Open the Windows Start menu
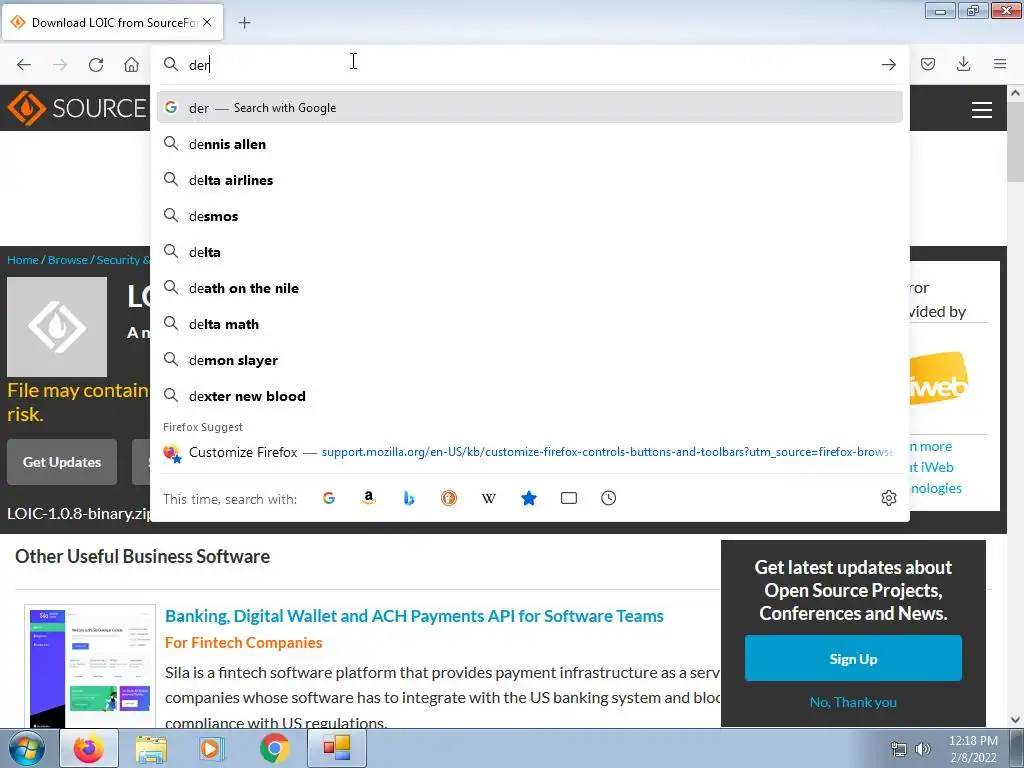This screenshot has height=768, width=1024. click(26, 748)
